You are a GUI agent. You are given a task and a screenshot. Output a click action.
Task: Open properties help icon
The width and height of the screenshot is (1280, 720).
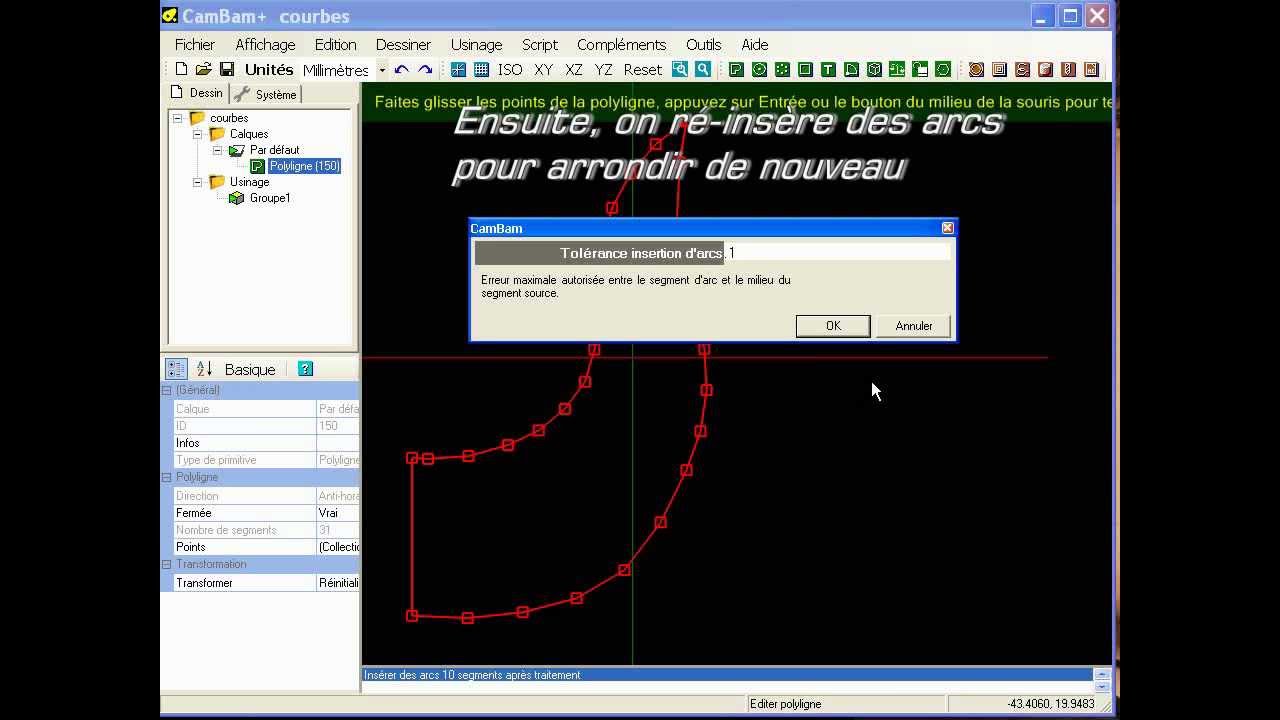[x=305, y=369]
